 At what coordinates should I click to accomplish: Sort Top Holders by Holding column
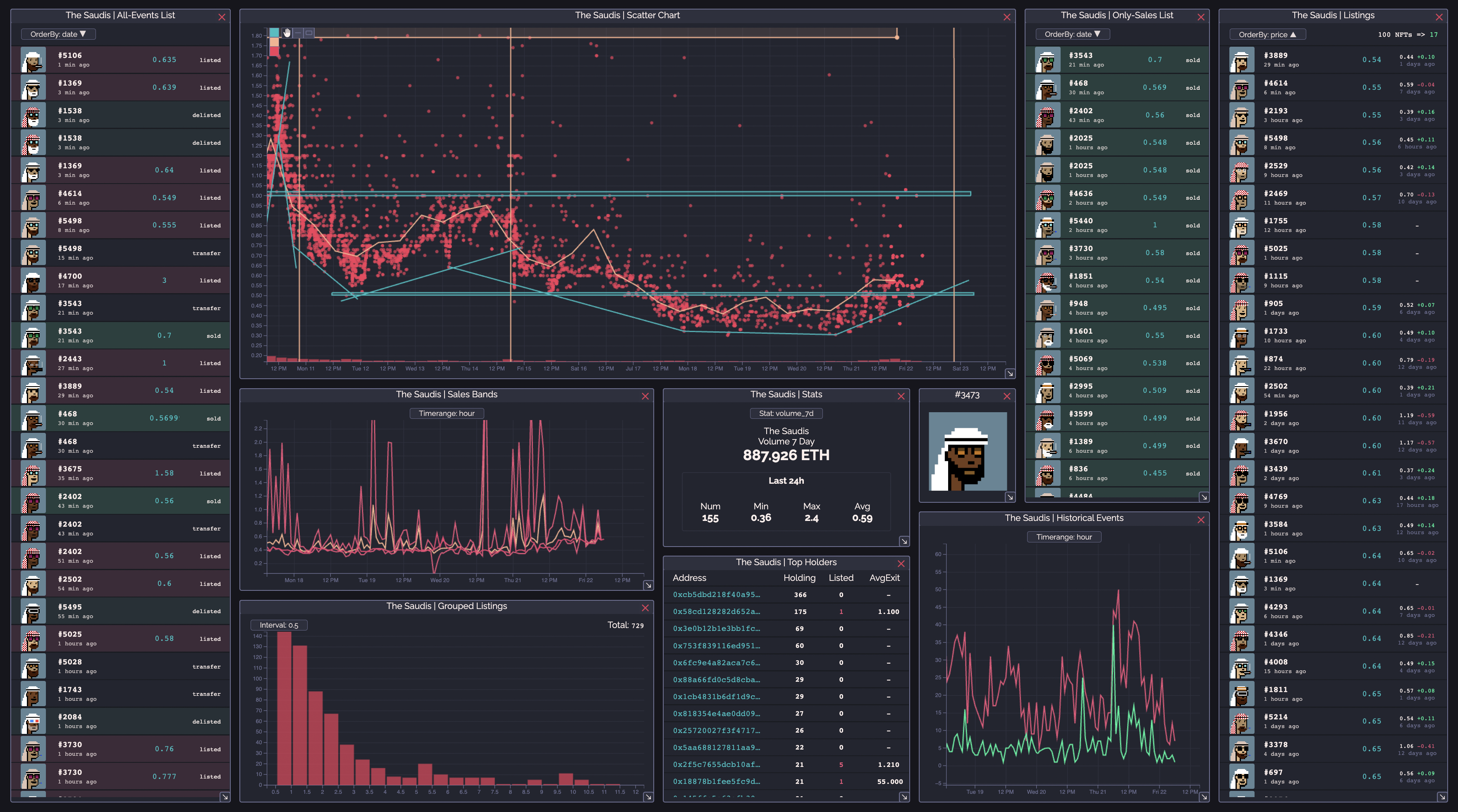point(799,578)
